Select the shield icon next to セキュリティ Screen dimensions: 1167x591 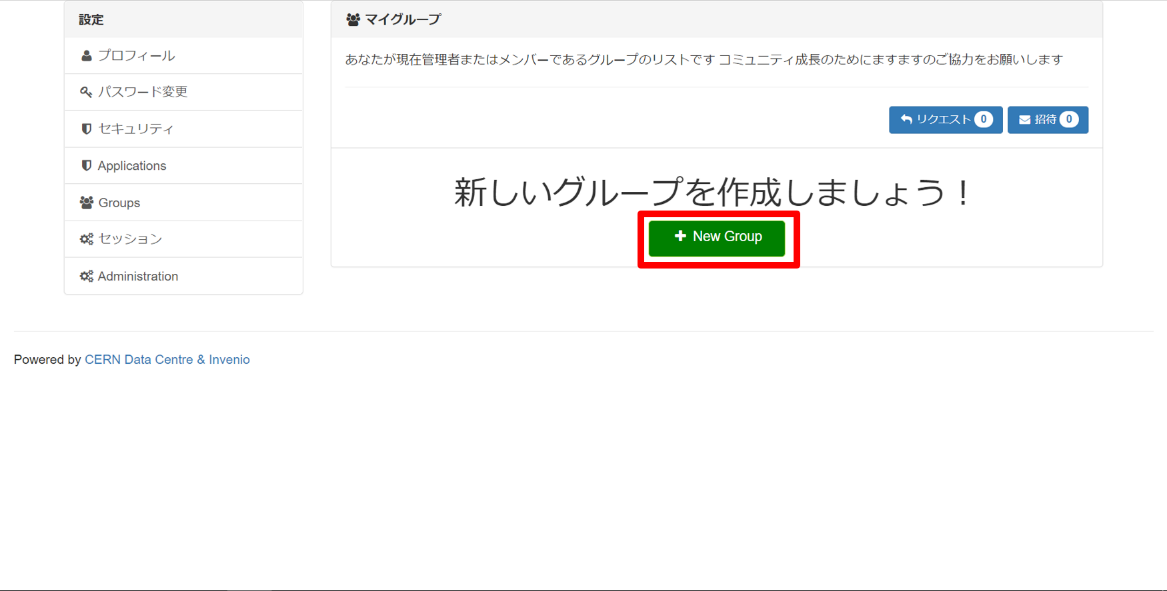[87, 129]
